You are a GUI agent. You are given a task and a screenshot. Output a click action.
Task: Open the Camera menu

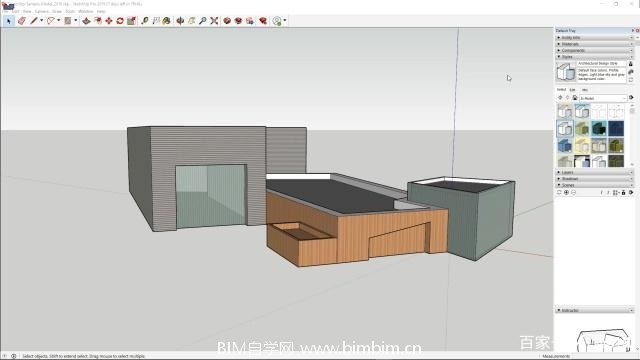click(x=42, y=11)
